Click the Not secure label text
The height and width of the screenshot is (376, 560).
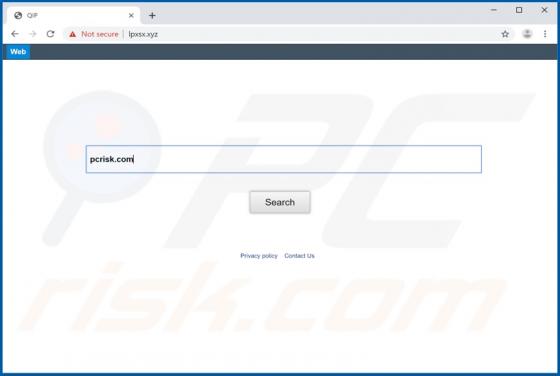pos(100,34)
